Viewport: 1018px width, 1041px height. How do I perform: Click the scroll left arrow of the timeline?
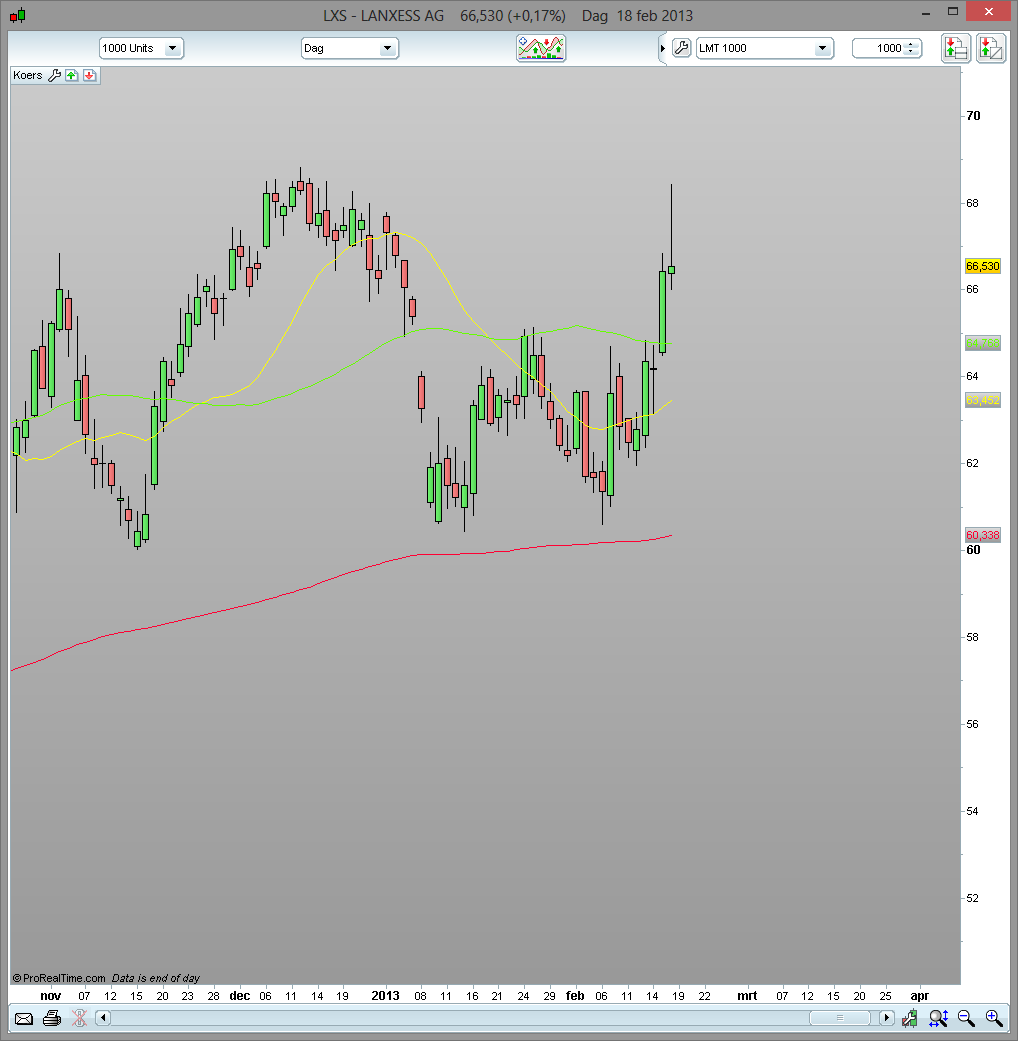(x=104, y=1018)
